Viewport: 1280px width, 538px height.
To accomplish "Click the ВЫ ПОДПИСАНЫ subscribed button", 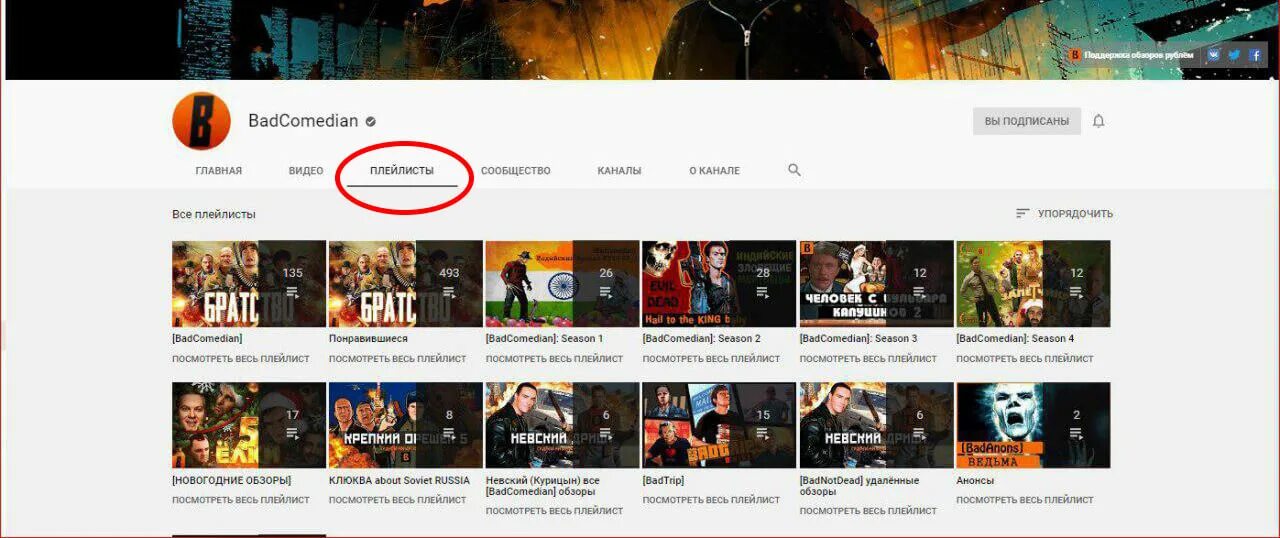I will pyautogui.click(x=1027, y=121).
